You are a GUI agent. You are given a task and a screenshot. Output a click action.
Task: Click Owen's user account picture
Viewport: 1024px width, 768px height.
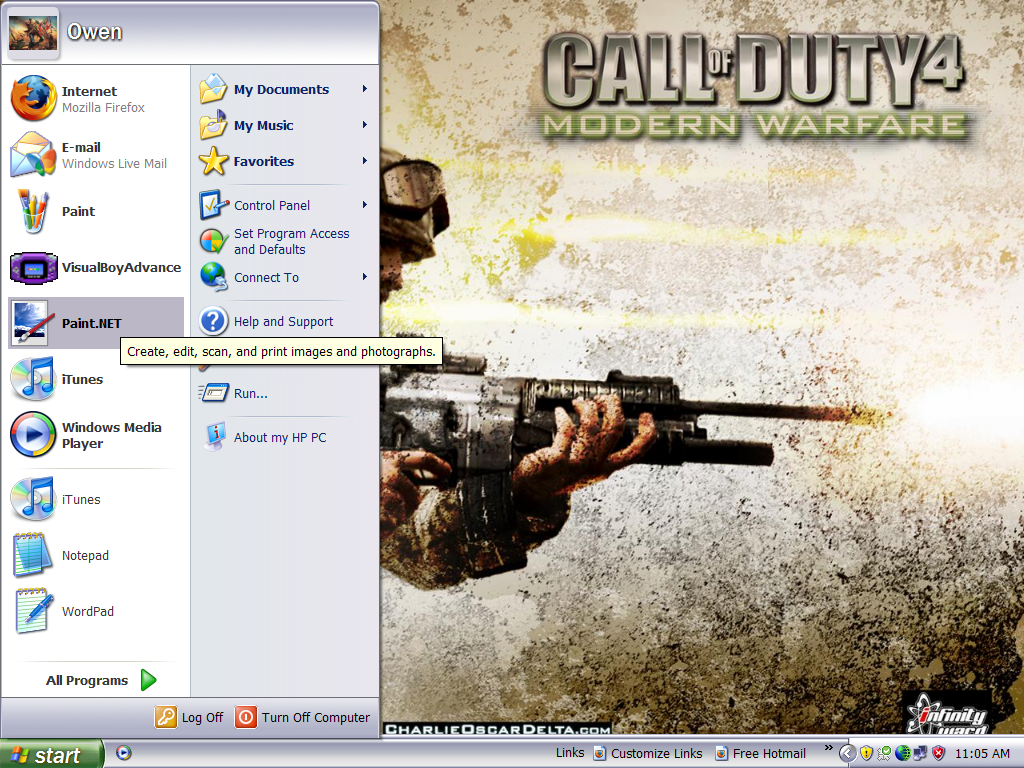click(32, 32)
